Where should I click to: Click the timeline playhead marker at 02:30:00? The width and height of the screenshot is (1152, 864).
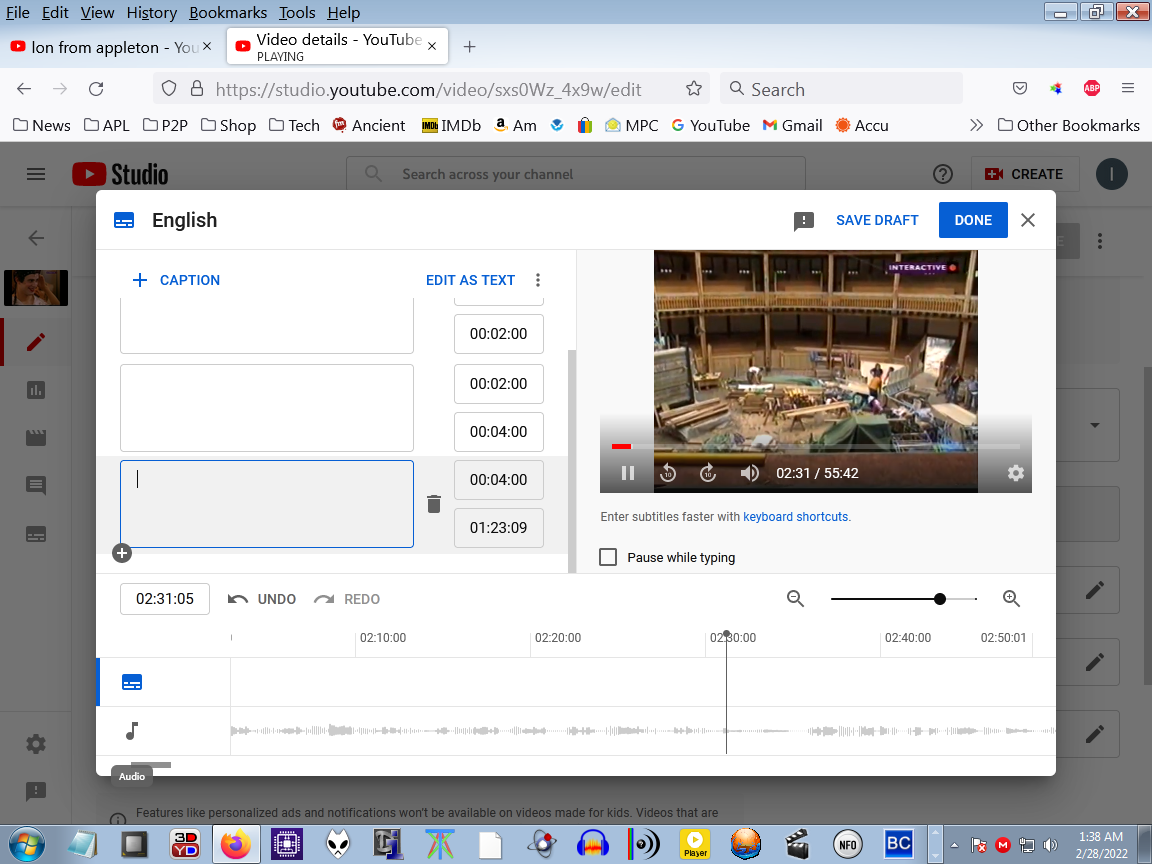coord(727,634)
